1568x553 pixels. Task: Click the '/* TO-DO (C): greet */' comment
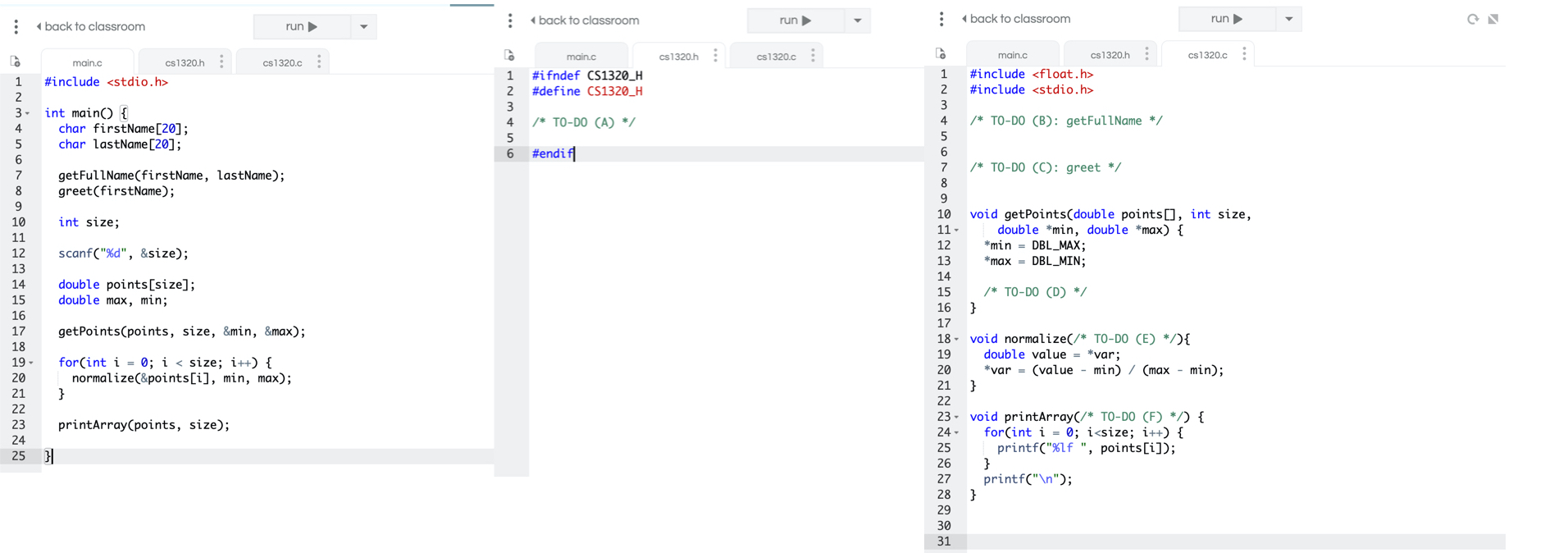(1046, 167)
